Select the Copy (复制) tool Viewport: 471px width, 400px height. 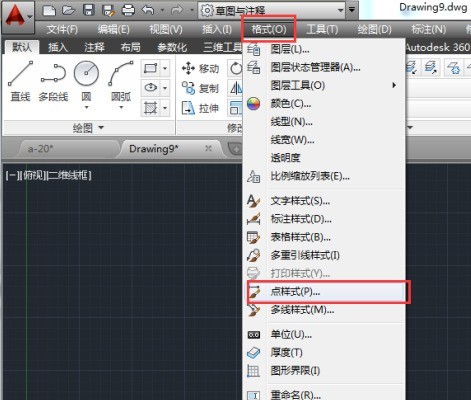(200, 88)
